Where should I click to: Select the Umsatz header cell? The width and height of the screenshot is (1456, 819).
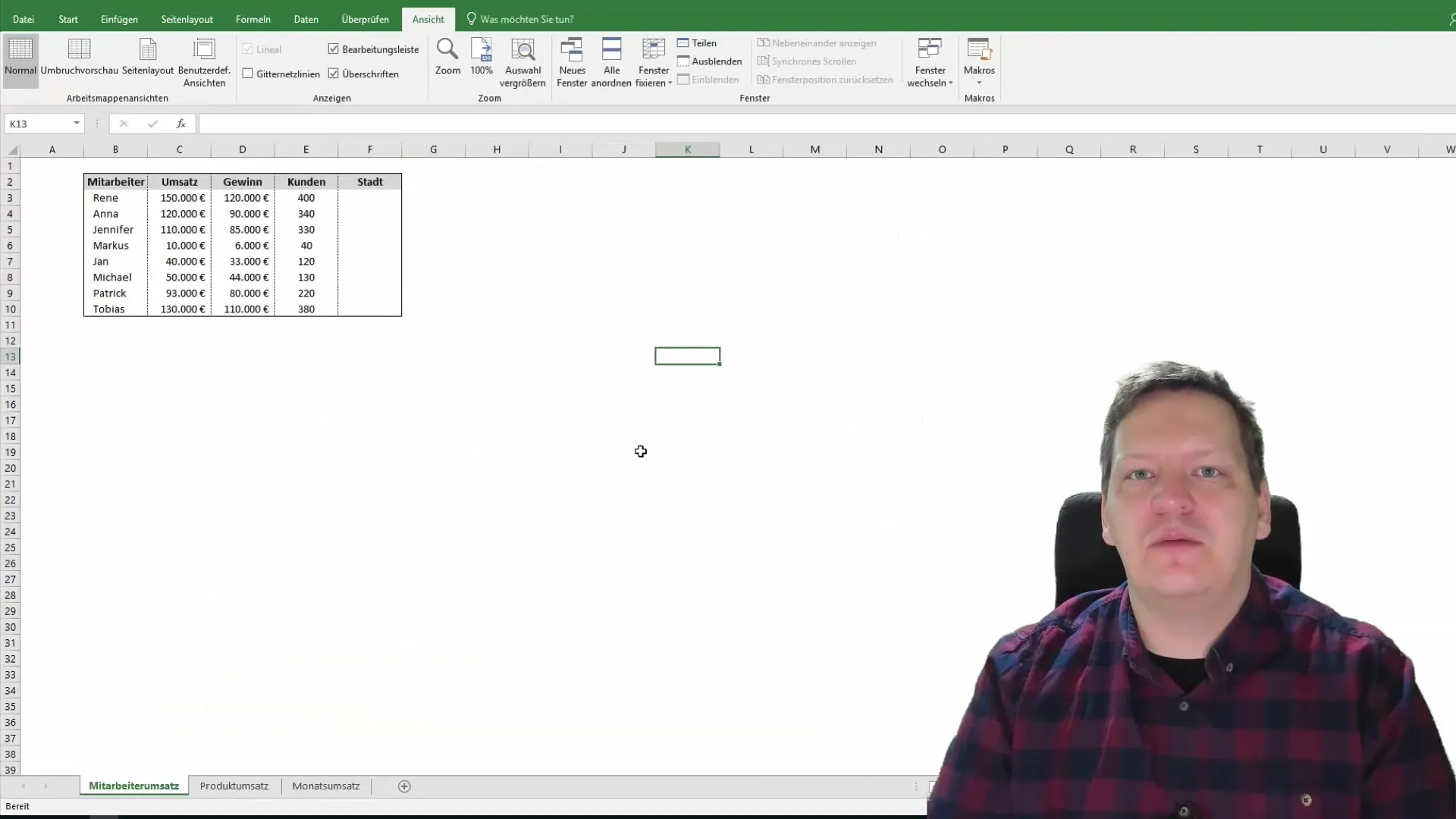pos(180,182)
